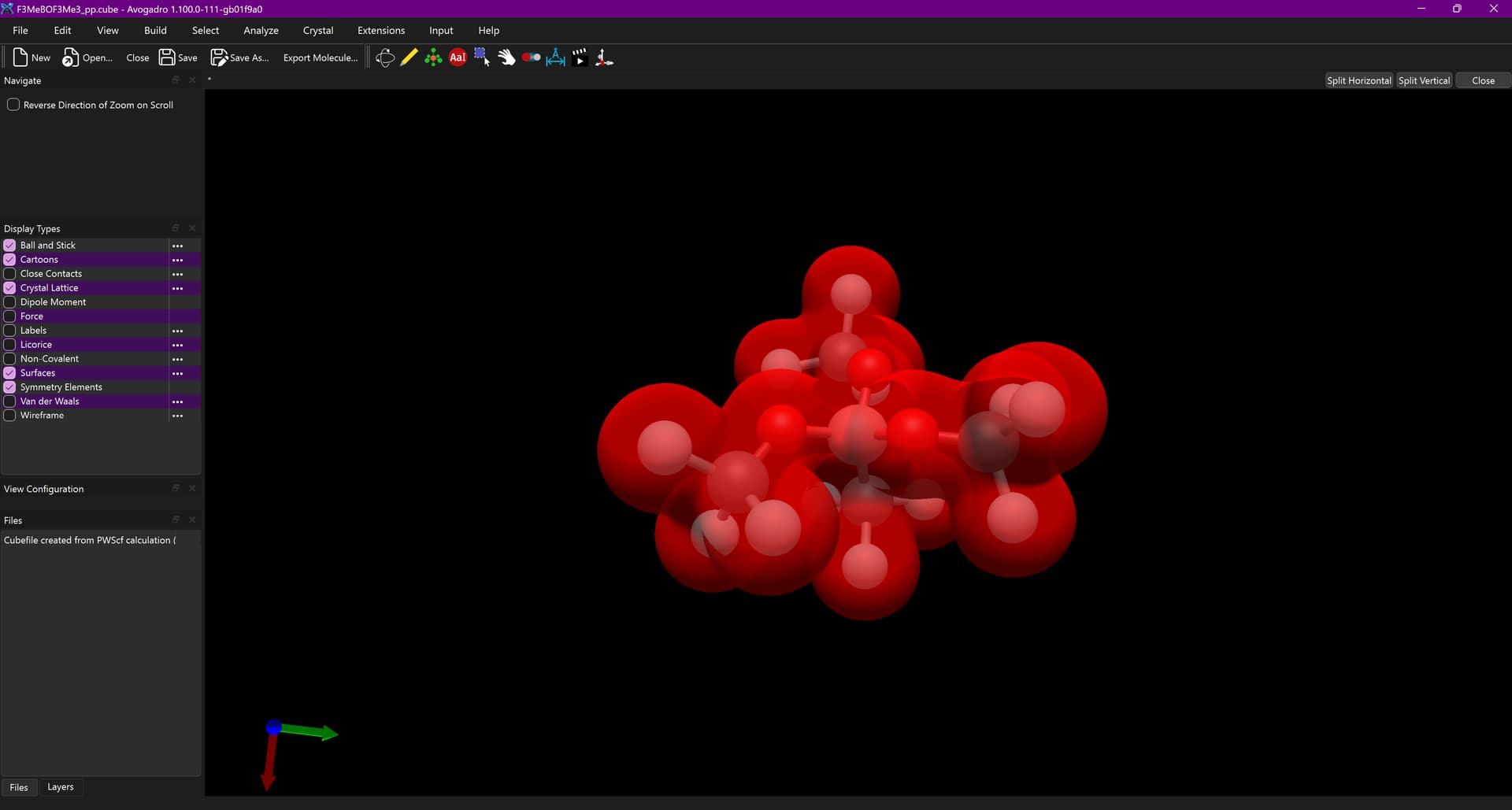Click the Split Horizontal button
Viewport: 1512px width, 810px height.
coord(1358,81)
